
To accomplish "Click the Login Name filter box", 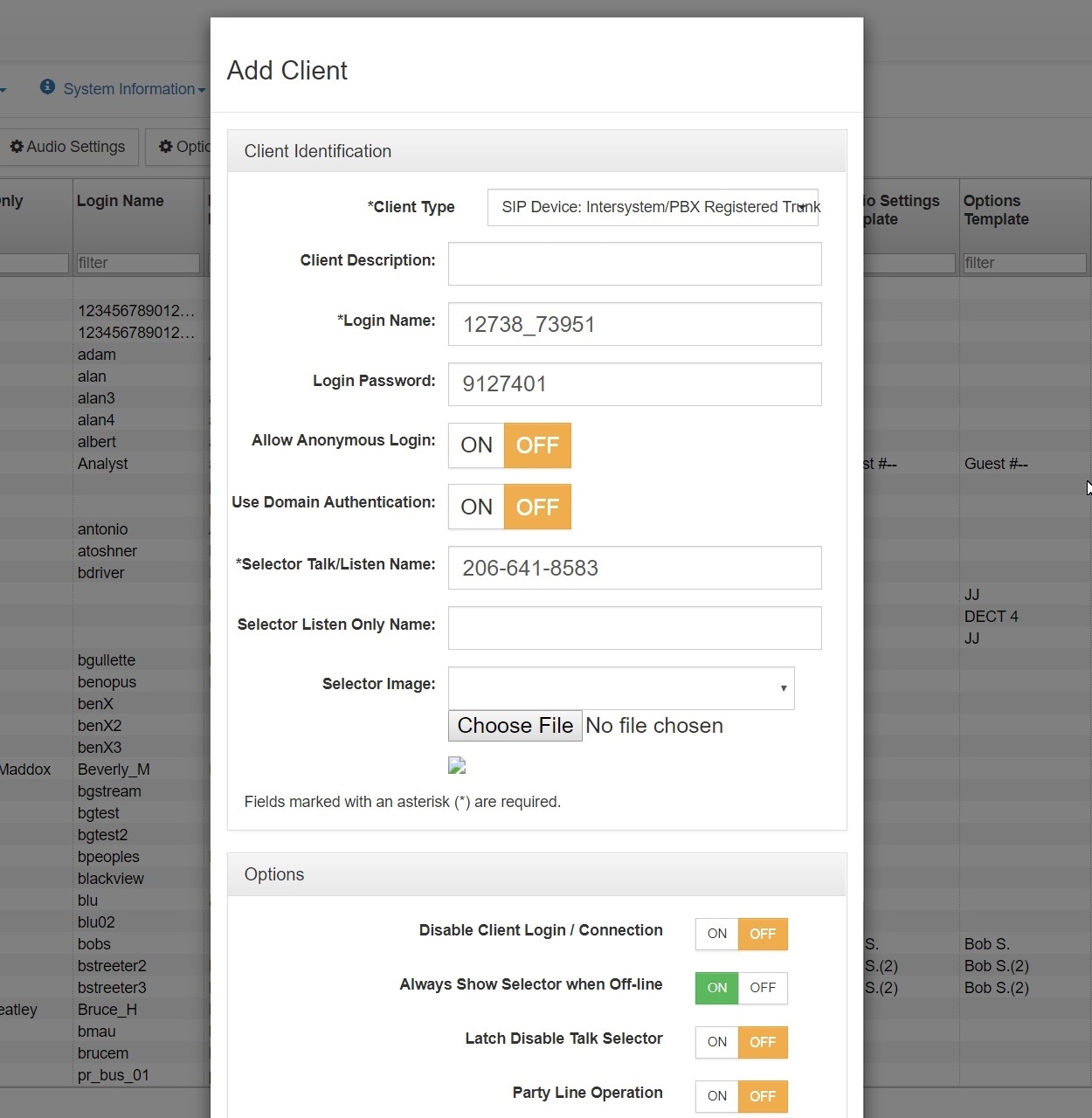I will click(137, 263).
